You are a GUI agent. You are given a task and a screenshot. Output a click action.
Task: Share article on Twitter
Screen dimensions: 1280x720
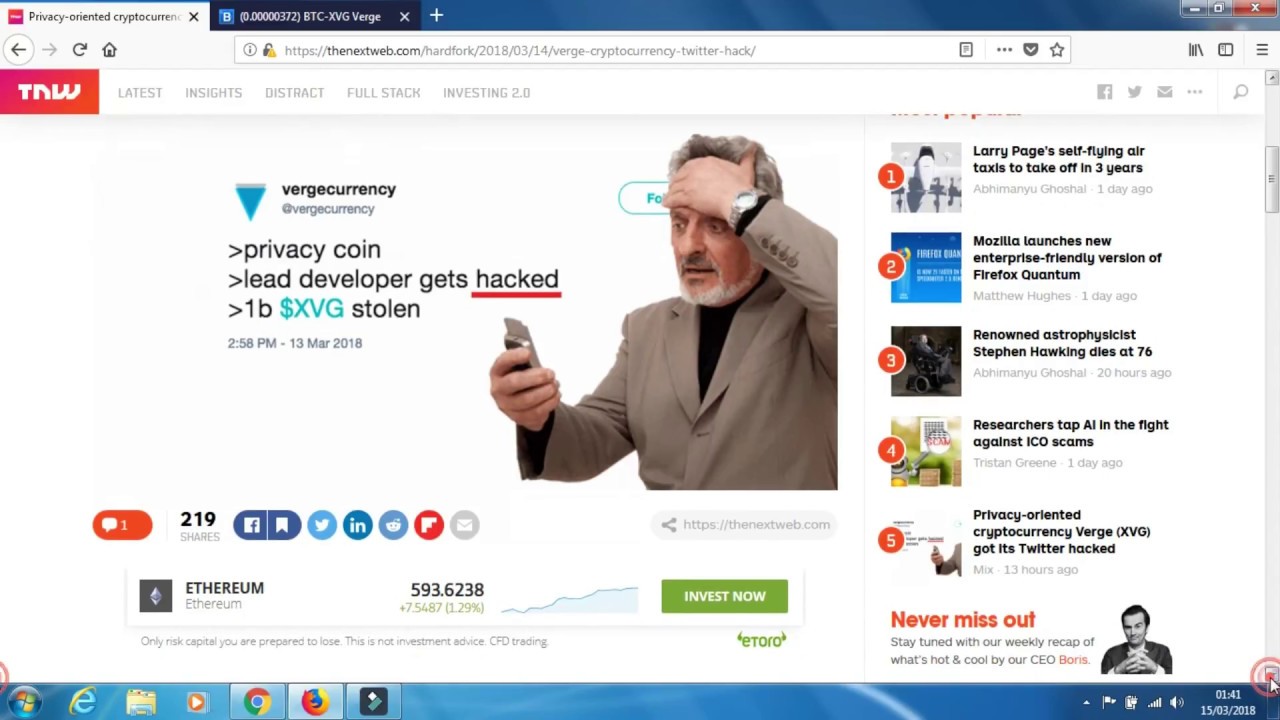[x=322, y=524]
